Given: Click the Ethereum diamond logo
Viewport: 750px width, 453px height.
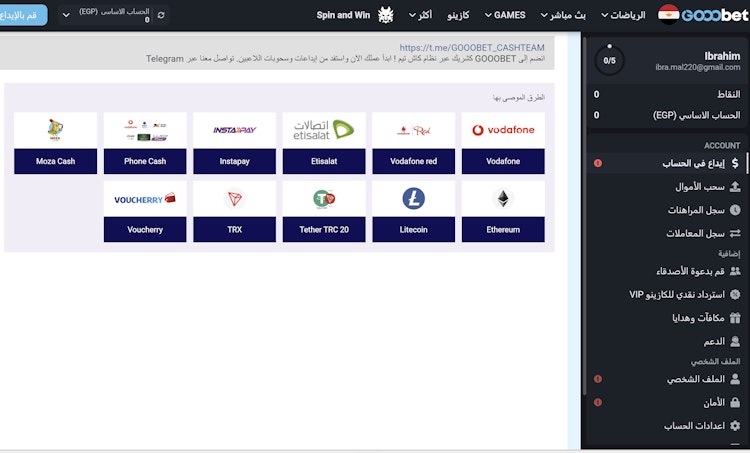Looking at the screenshot, I should pyautogui.click(x=503, y=199).
